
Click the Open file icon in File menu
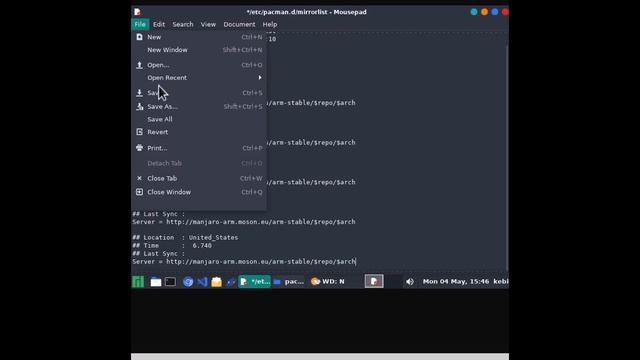[139, 65]
